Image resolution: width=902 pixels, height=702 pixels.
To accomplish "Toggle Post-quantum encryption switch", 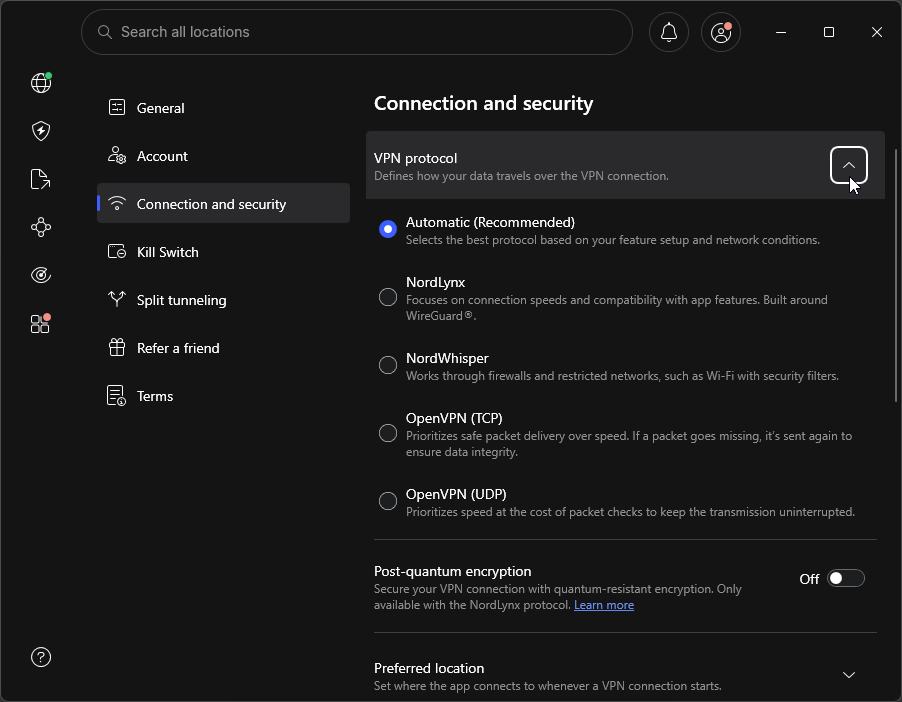I will pos(846,578).
